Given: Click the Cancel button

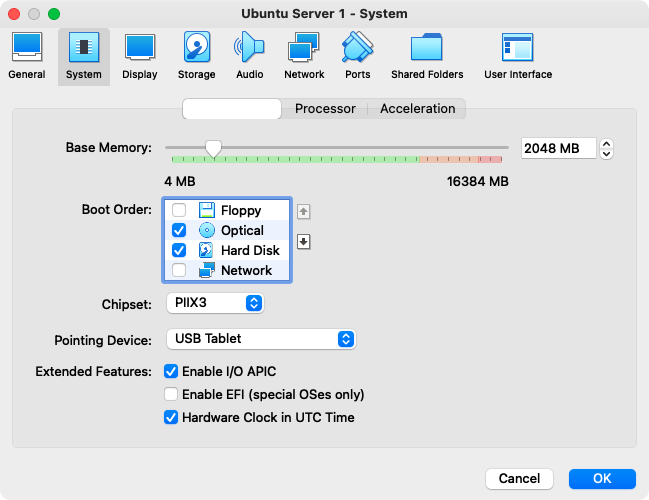Looking at the screenshot, I should [x=519, y=478].
